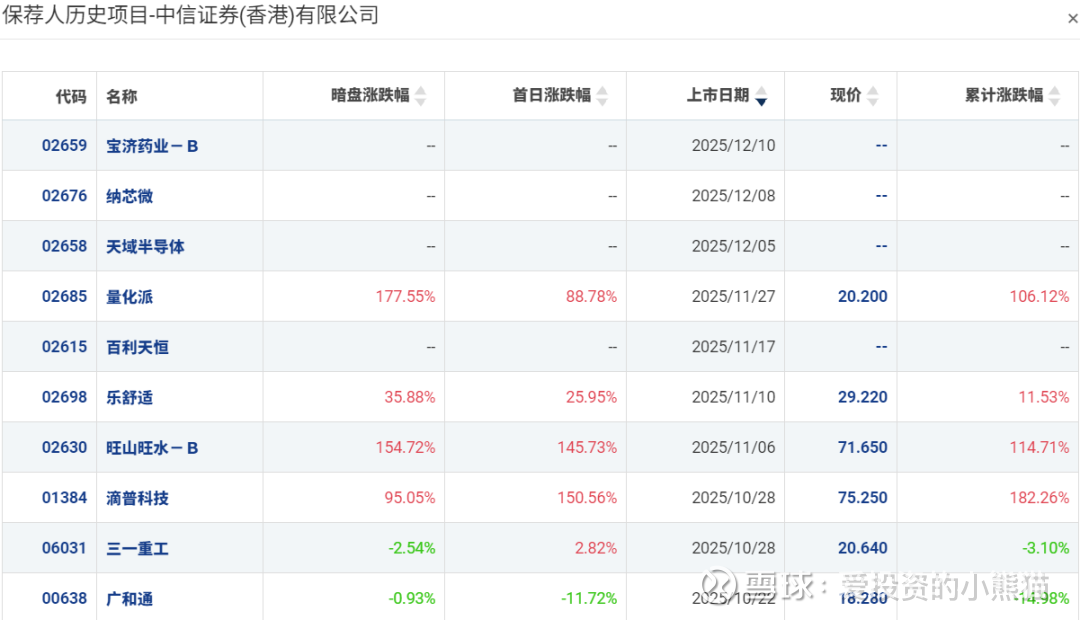
Task: Click listing date 2025/11/17
Action: point(734,347)
